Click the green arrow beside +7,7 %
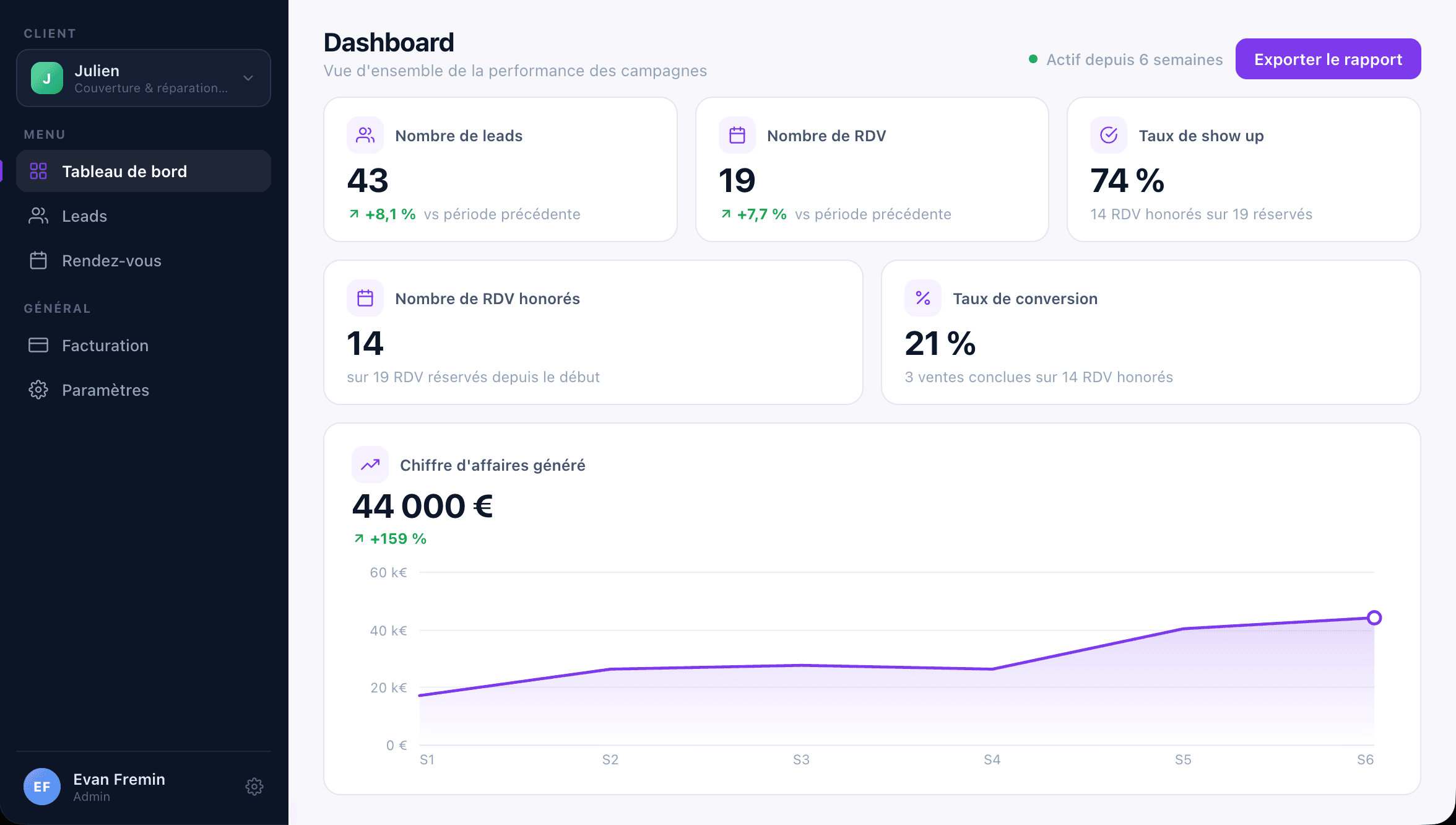This screenshot has width=1456, height=825. pos(726,214)
